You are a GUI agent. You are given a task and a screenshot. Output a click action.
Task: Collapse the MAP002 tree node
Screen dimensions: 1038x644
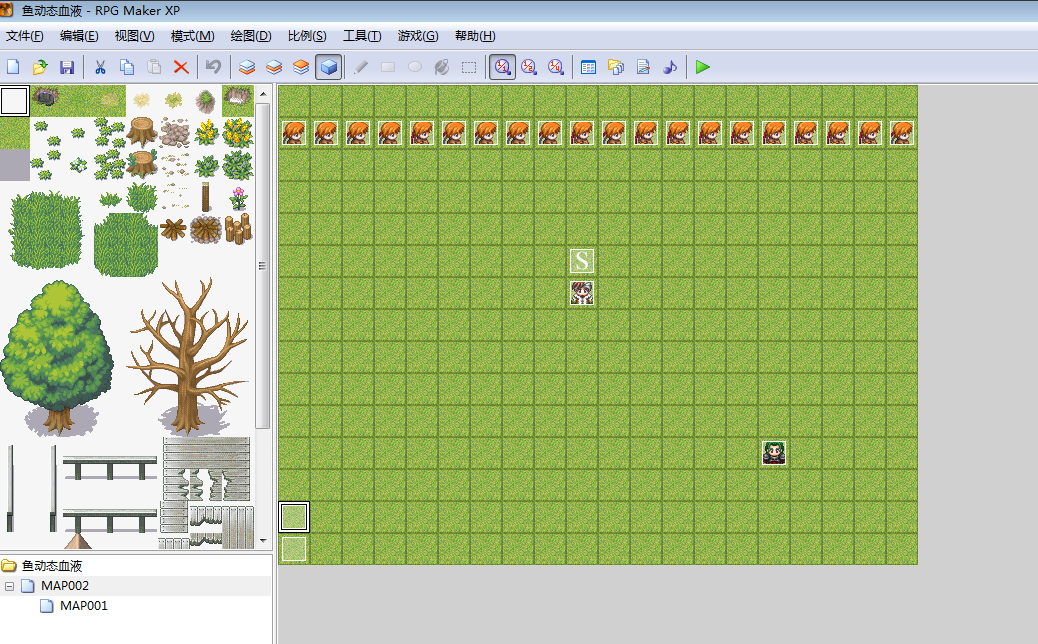point(9,586)
